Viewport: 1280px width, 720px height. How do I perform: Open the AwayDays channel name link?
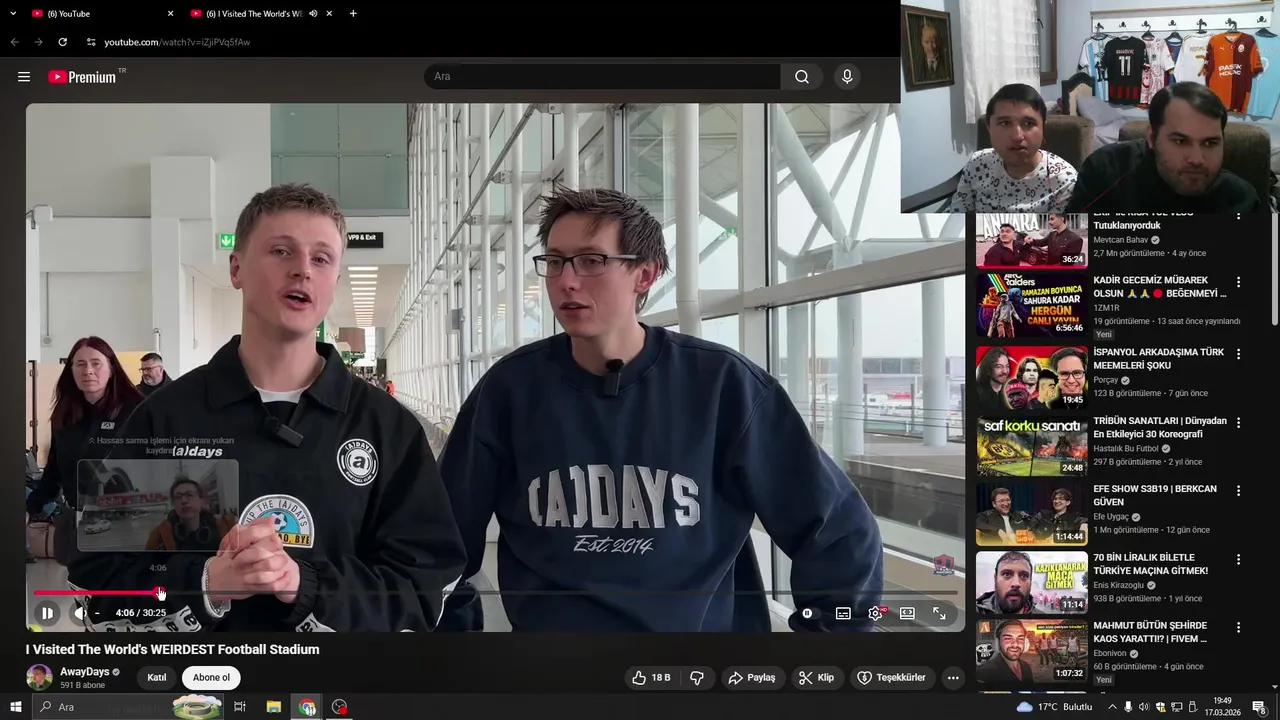(85, 672)
